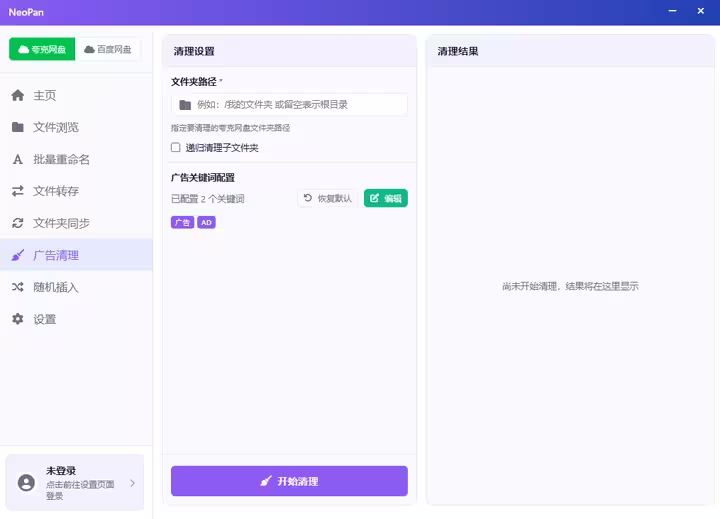Enable the 递归清理子文件夹 checkbox

pos(176,148)
